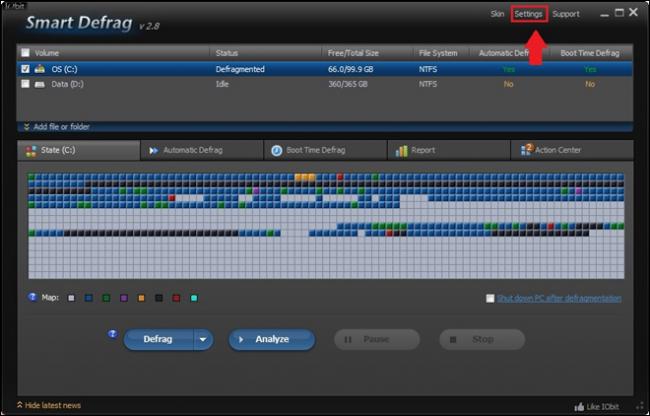Screen dimensions: 650x416
Task: Click Boot Time Defrag column header
Action: 590,53
